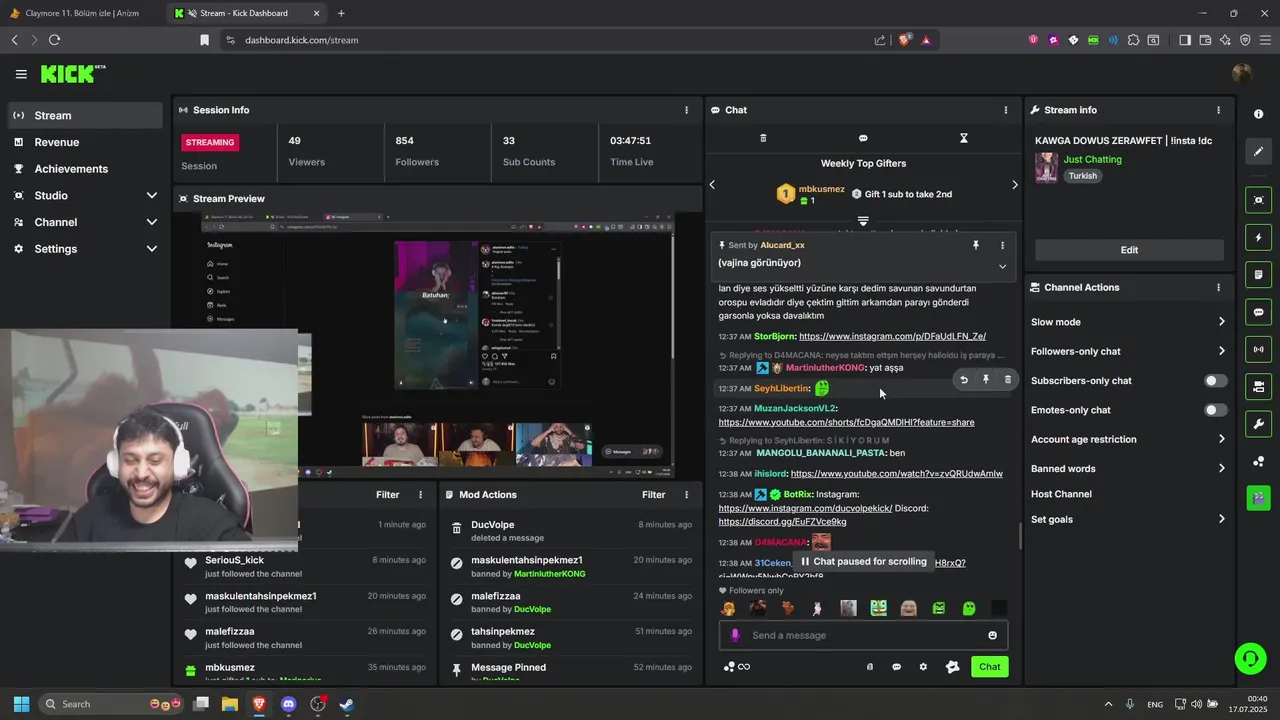The height and width of the screenshot is (720, 1280).
Task: Click the green clapperboard icon in right rail
Action: pos(1258,497)
